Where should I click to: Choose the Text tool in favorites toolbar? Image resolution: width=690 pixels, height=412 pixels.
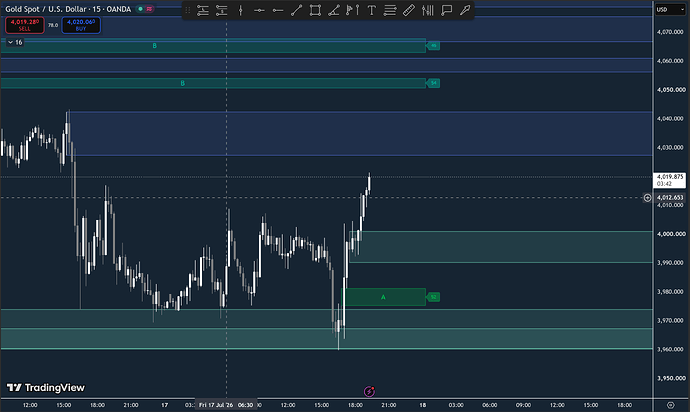[371, 10]
